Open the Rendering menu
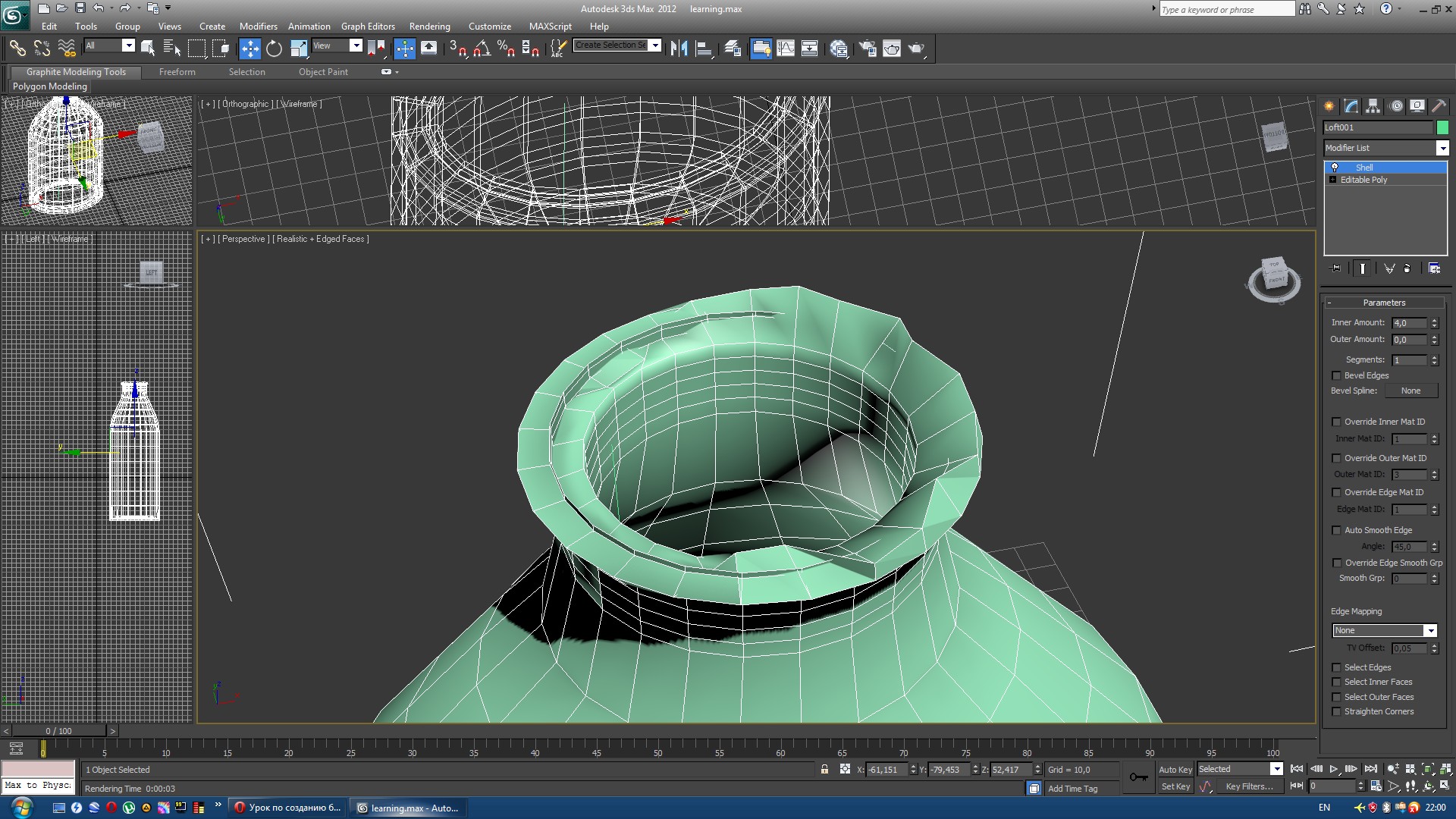 pyautogui.click(x=429, y=26)
